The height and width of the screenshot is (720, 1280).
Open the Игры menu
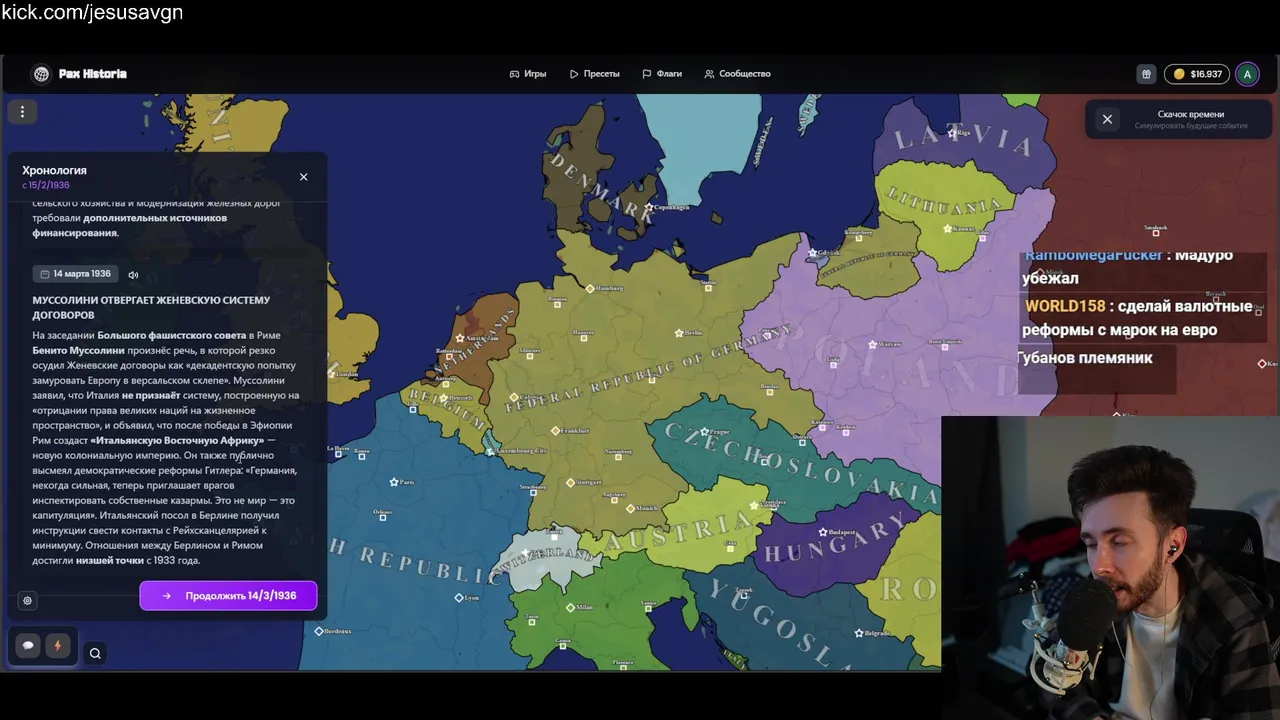(528, 74)
